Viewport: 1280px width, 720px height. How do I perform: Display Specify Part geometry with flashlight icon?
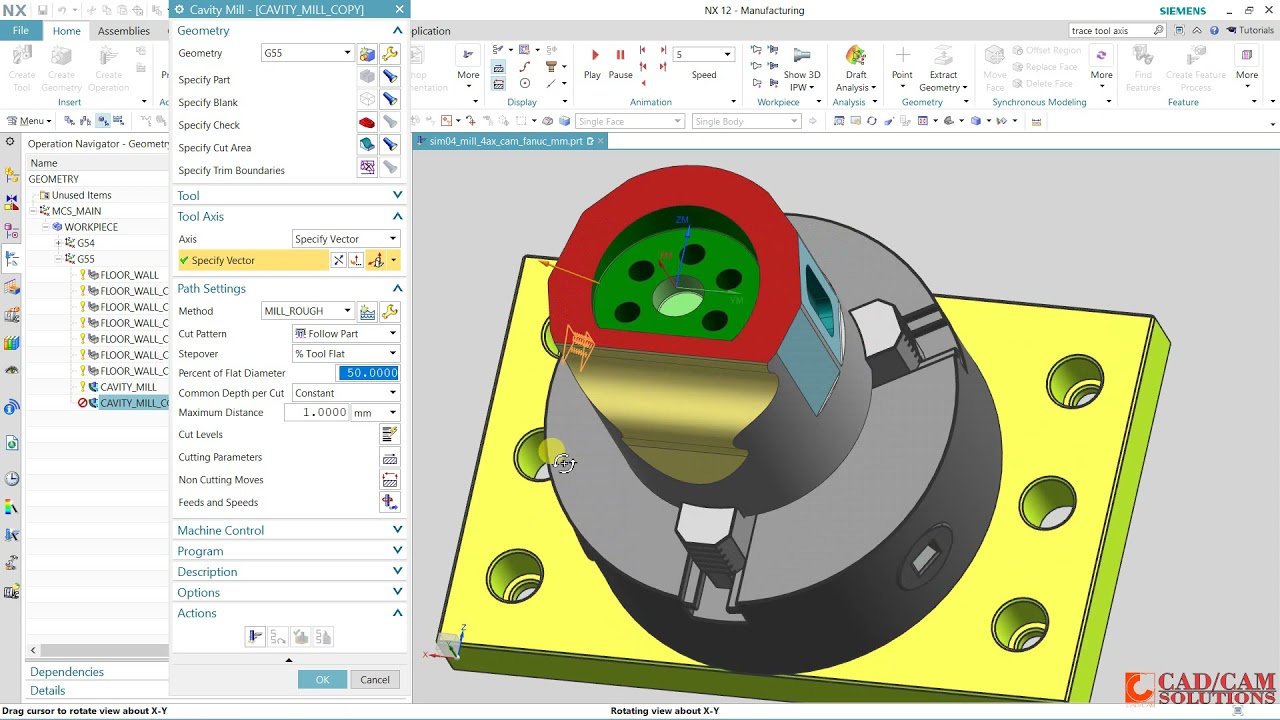click(390, 77)
